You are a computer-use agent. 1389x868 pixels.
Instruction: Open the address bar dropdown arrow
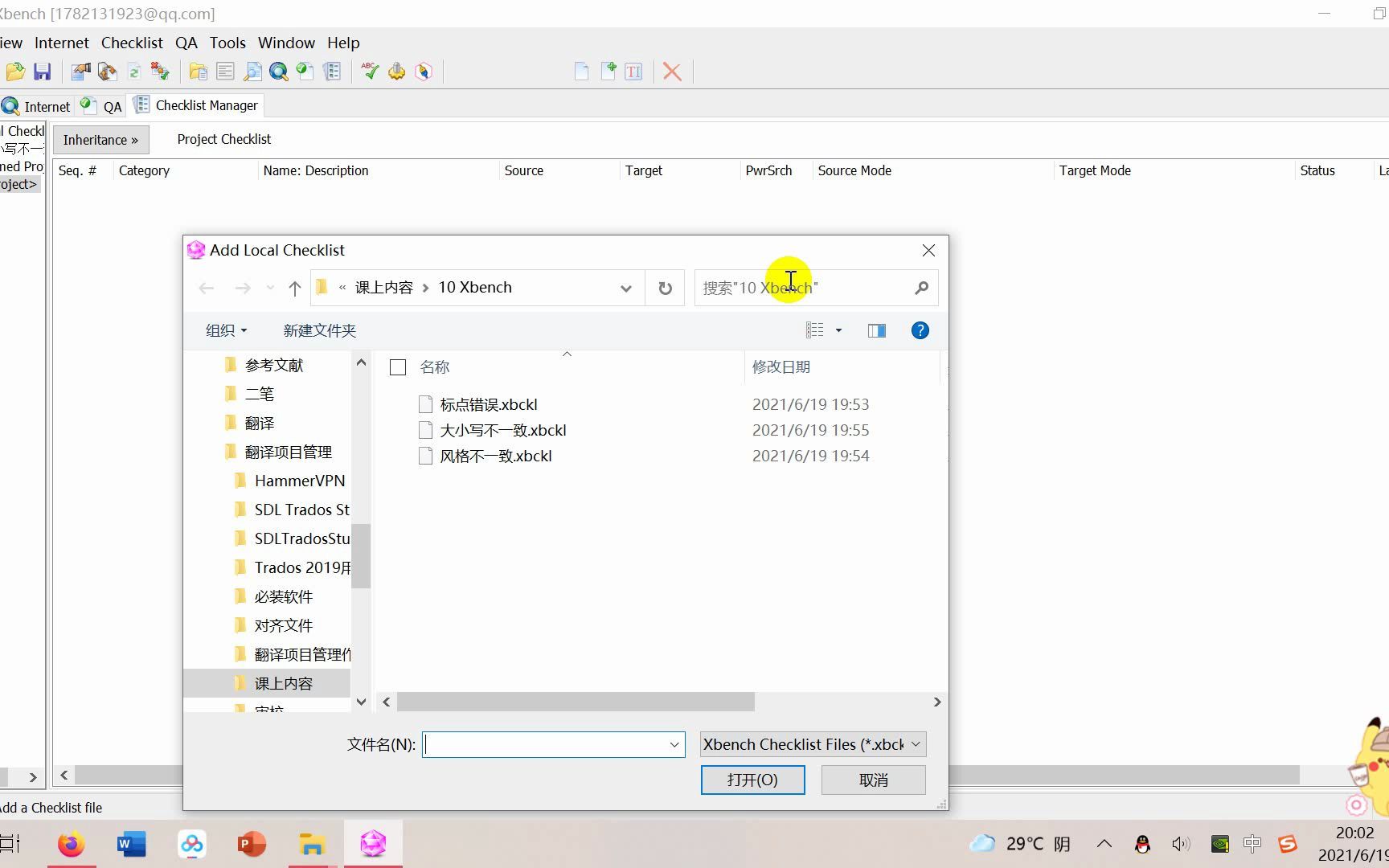(x=626, y=288)
